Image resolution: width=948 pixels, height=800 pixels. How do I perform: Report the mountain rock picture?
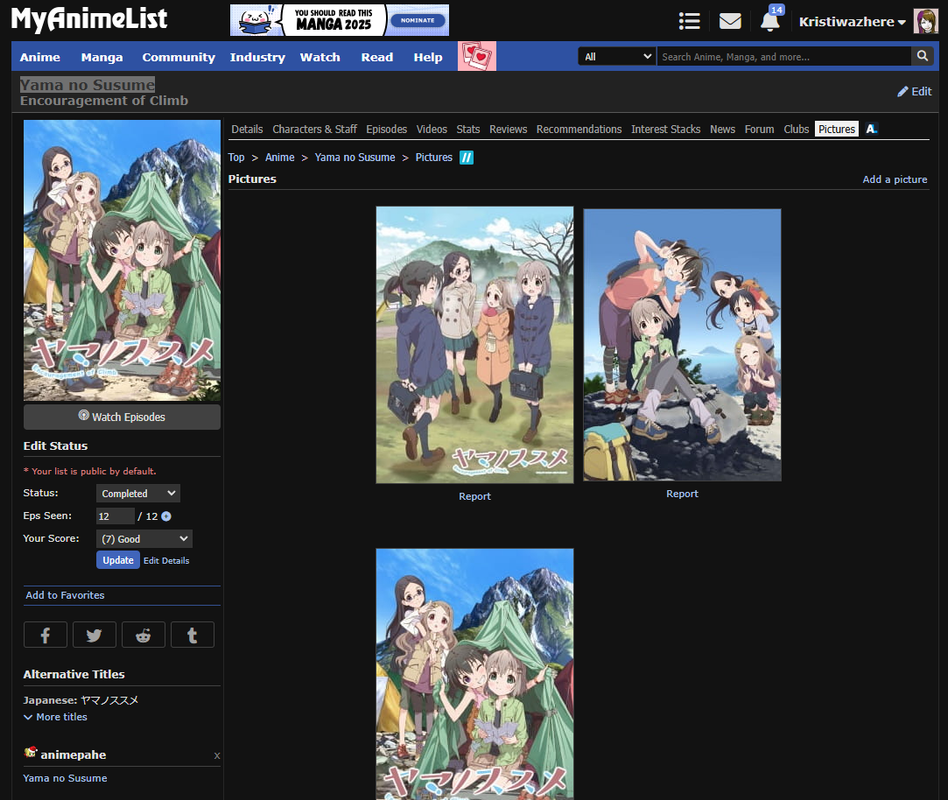(682, 494)
